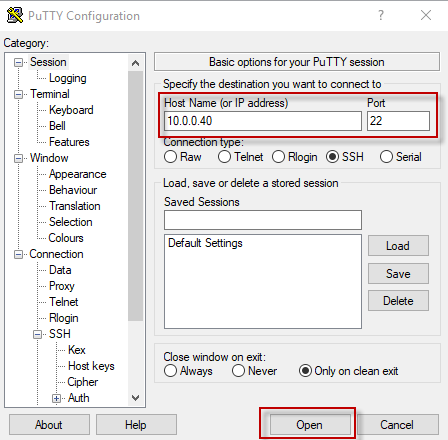Viewport: 448px width, 440px height.
Task: Choose Only on clean exit option
Action: click(305, 371)
